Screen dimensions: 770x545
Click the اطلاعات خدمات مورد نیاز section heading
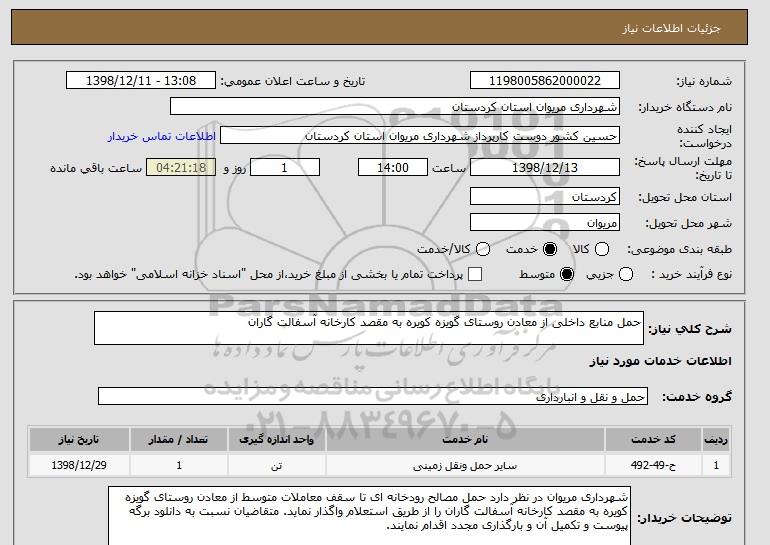(660, 361)
